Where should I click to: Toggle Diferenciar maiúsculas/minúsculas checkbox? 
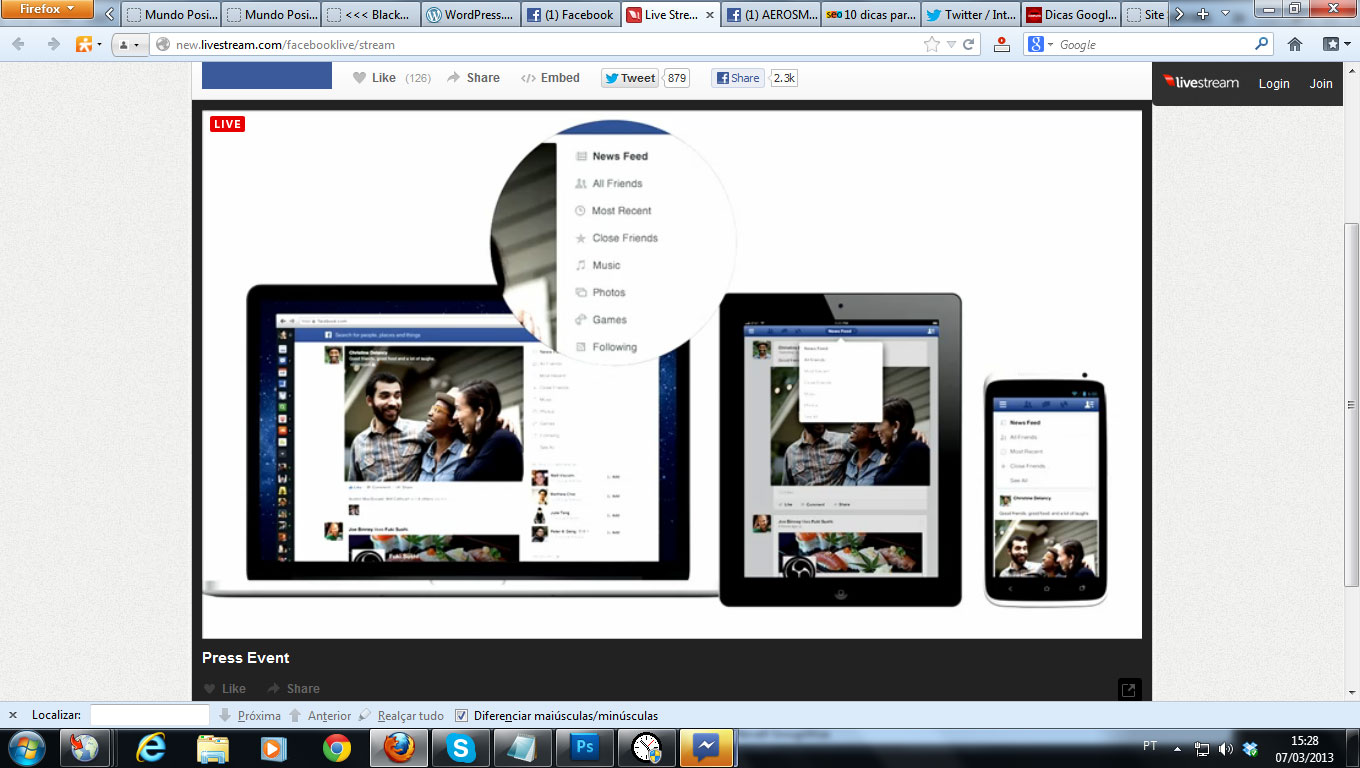pos(461,715)
